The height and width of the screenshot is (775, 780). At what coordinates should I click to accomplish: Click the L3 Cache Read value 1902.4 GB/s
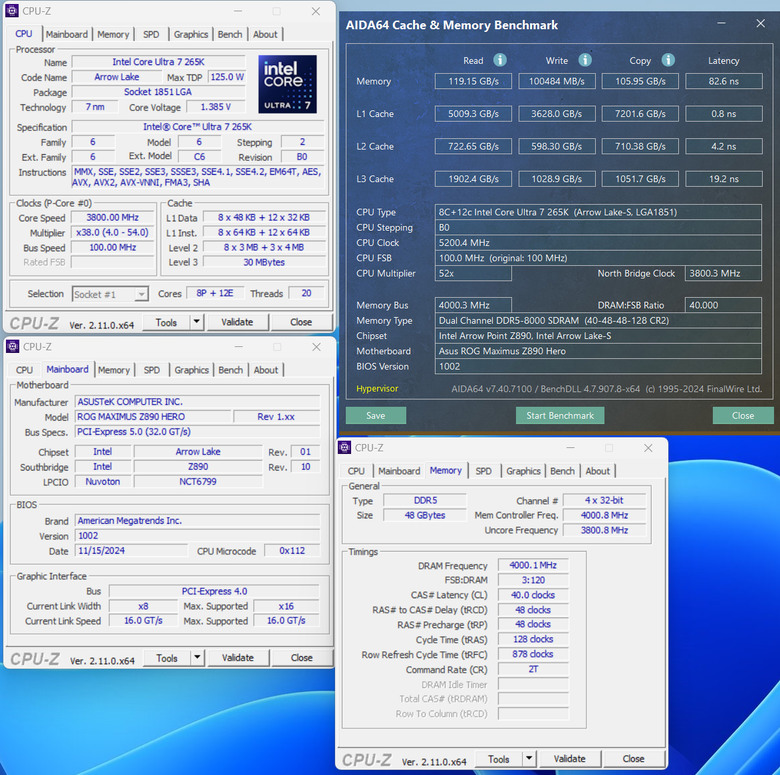(x=473, y=179)
